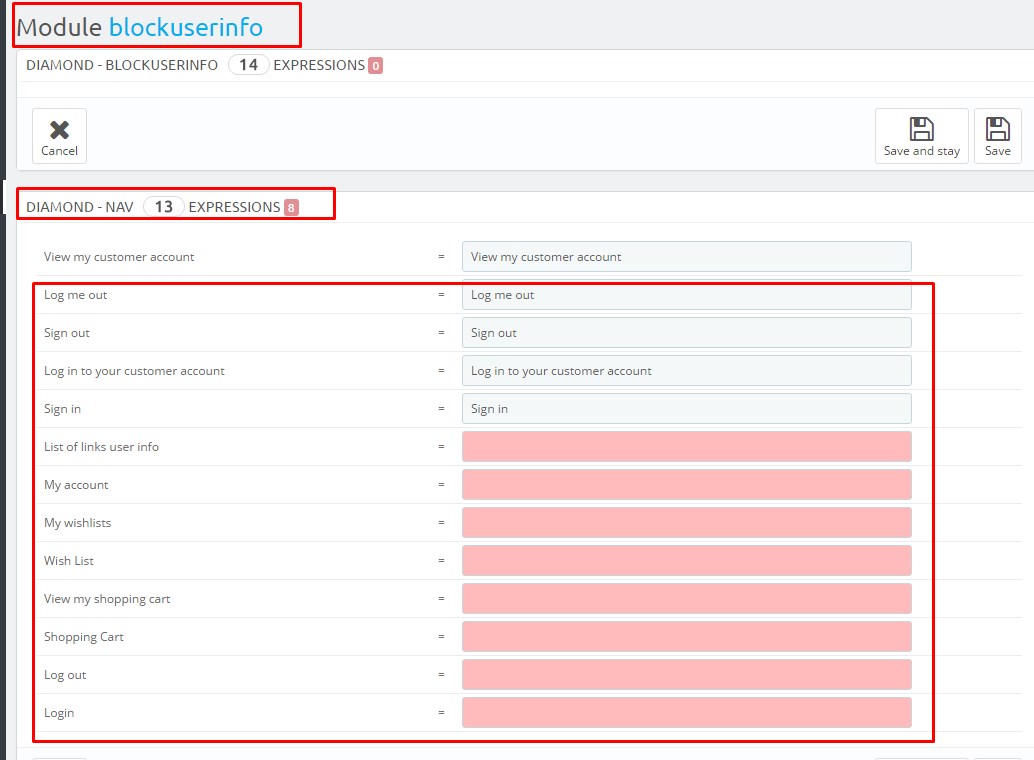Click the "Wish List" source label
The width and height of the screenshot is (1034, 760).
pos(69,561)
